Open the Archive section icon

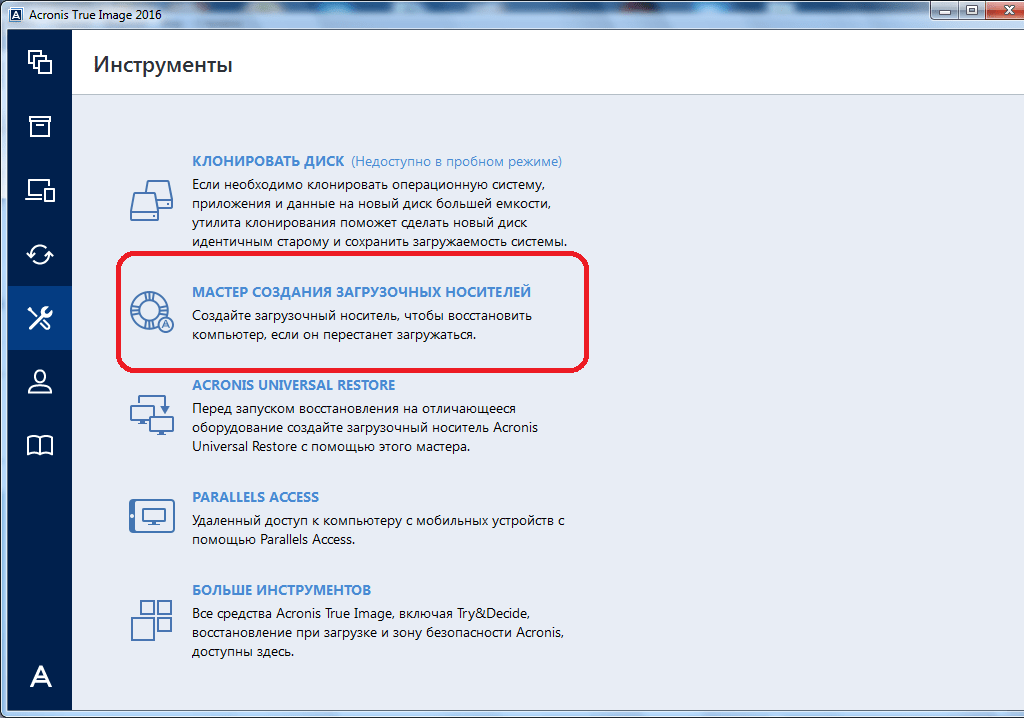point(39,126)
